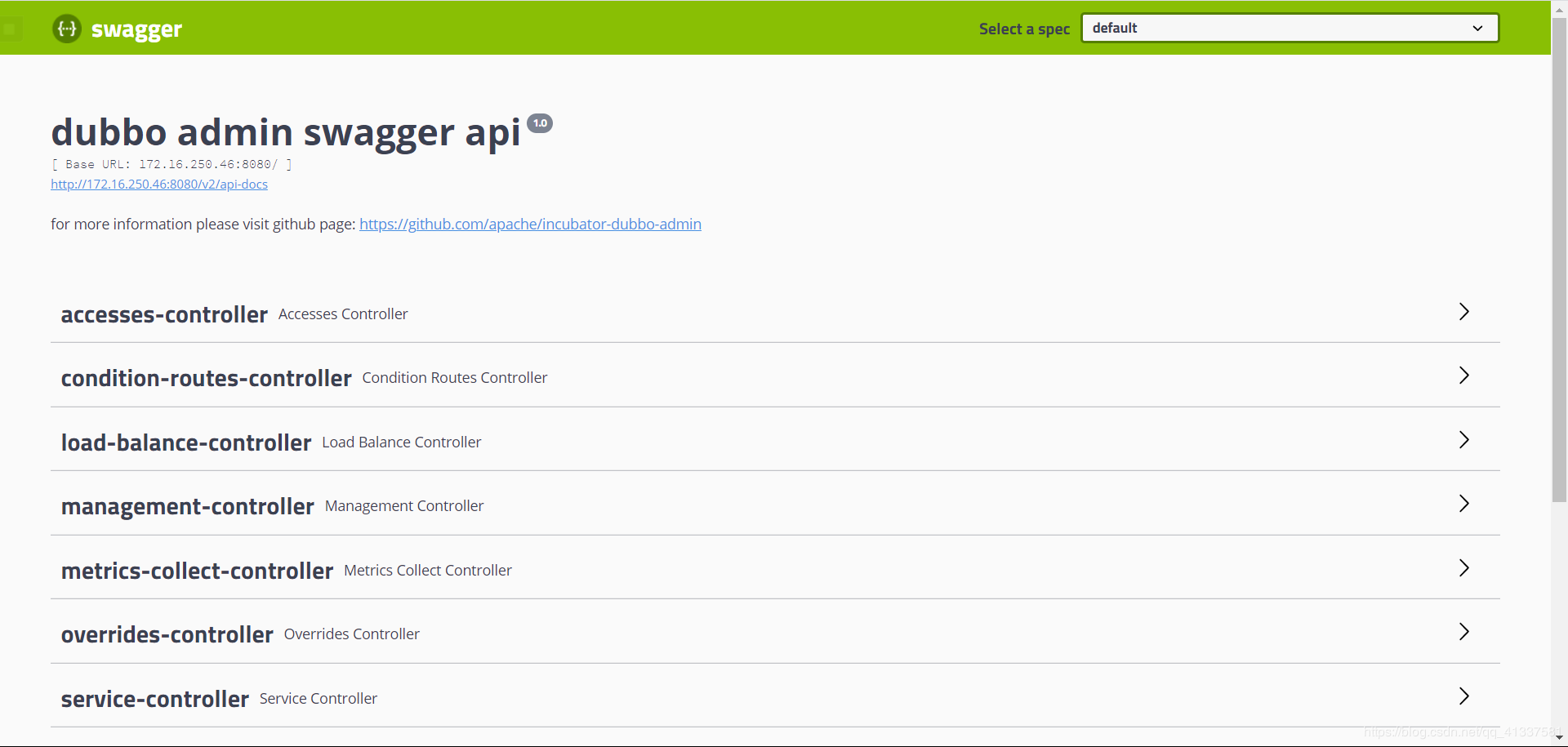Click the Base URL text line
1568x747 pixels.
(171, 164)
